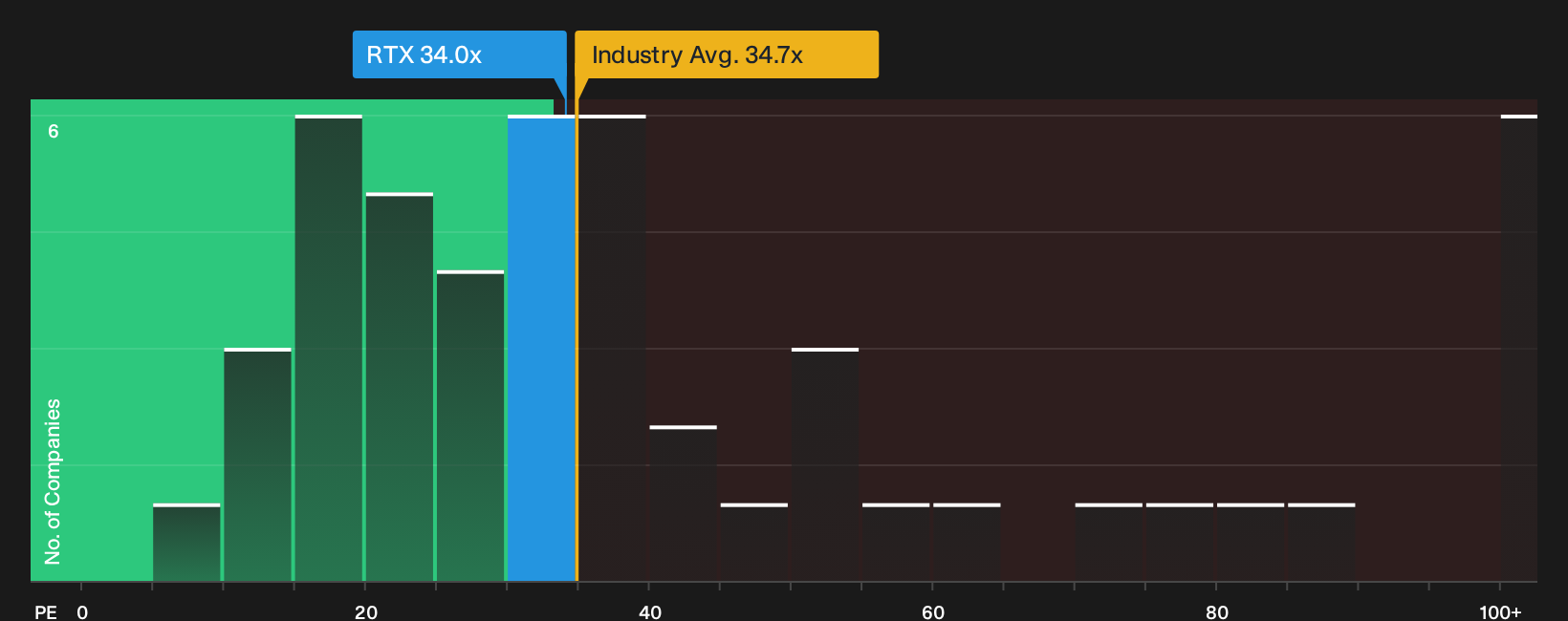The width and height of the screenshot is (1568, 621).
Task: Click the "6" y-axis value
Action: pyautogui.click(x=54, y=132)
